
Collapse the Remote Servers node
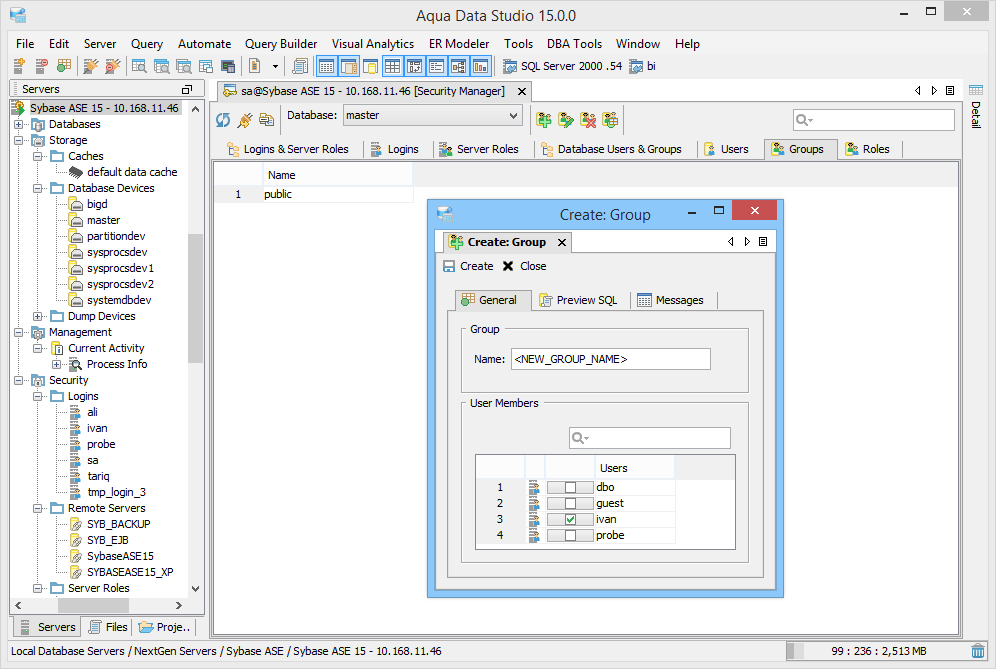[x=37, y=508]
